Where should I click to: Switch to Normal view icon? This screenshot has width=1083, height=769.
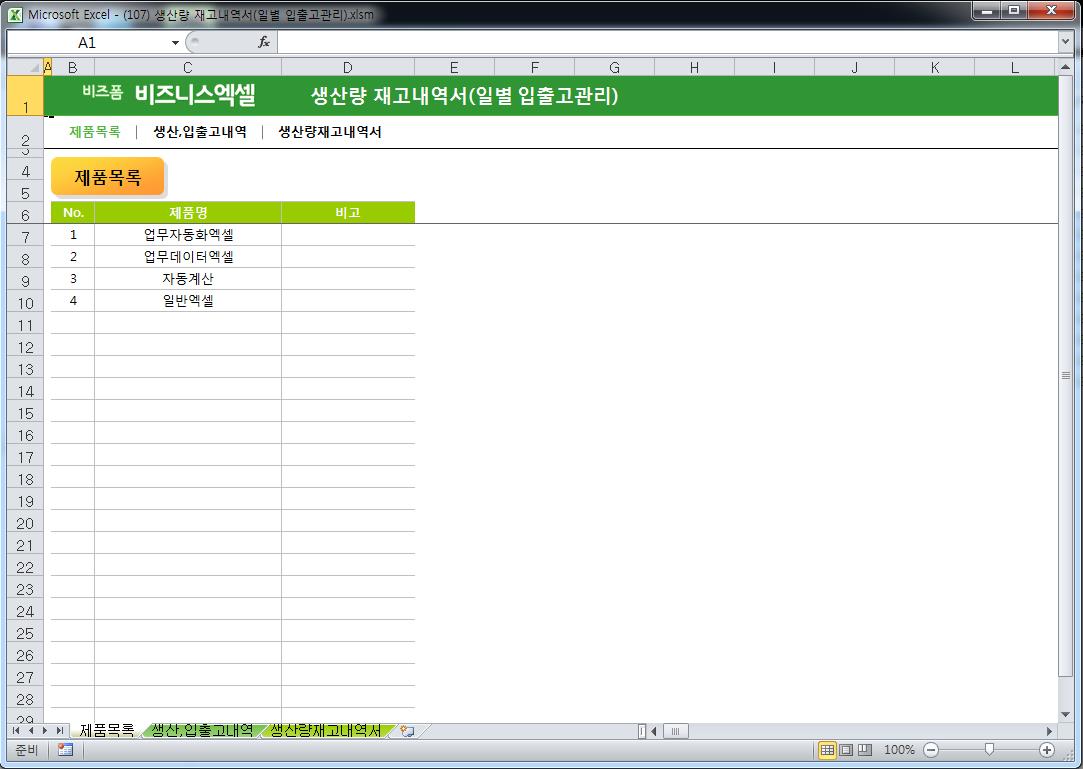827,750
